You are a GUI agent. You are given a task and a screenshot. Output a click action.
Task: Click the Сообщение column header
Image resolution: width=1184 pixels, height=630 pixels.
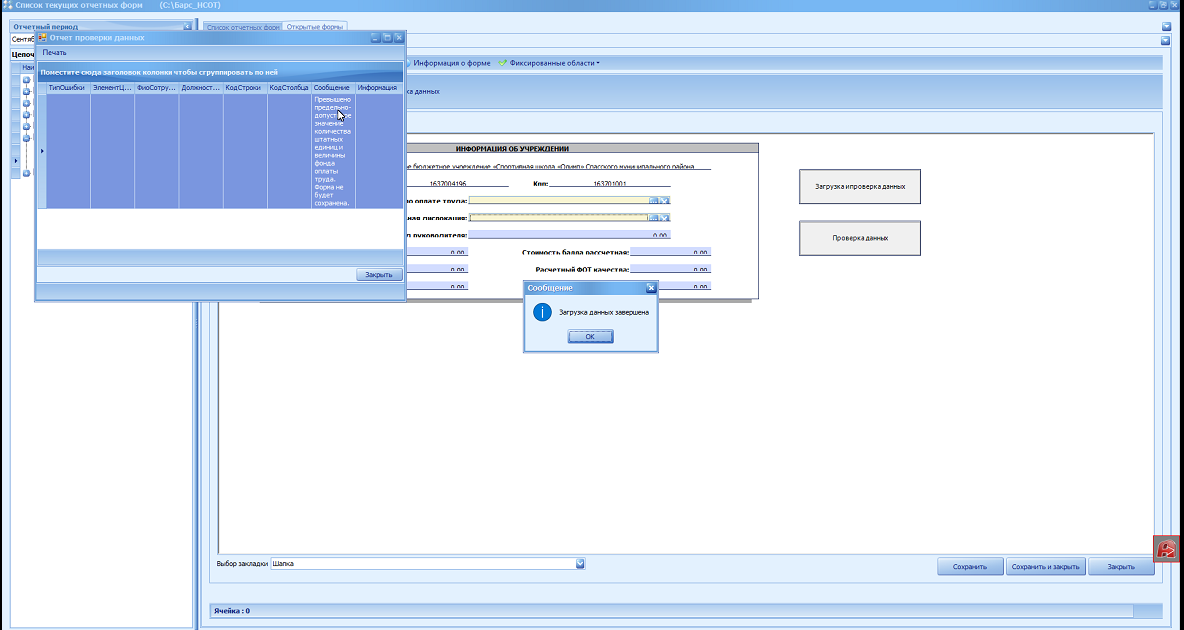(333, 88)
